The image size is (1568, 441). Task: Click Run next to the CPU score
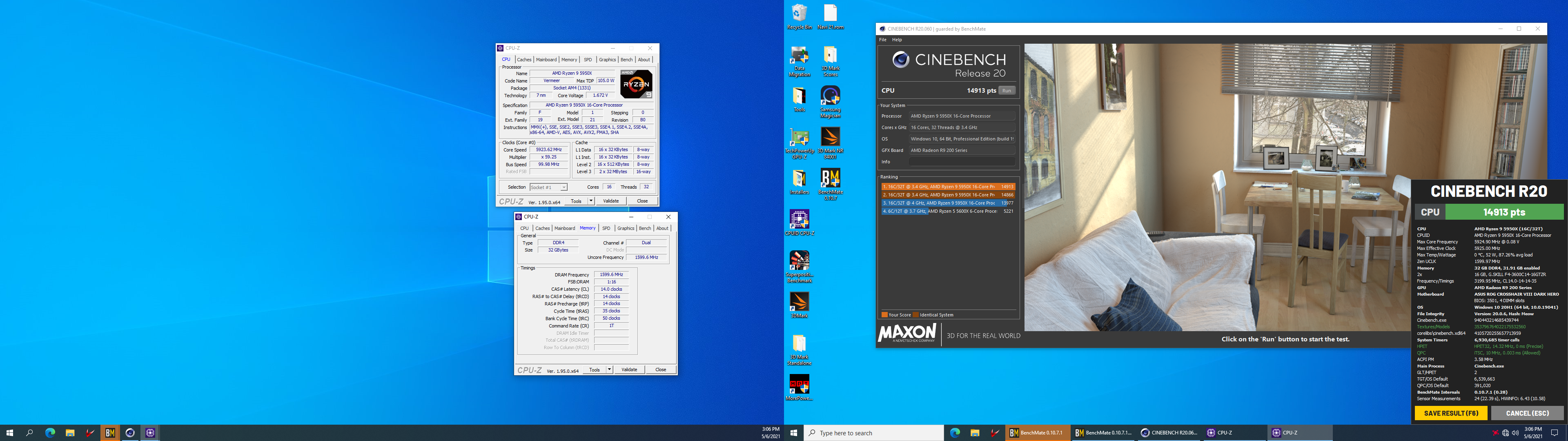(1007, 91)
